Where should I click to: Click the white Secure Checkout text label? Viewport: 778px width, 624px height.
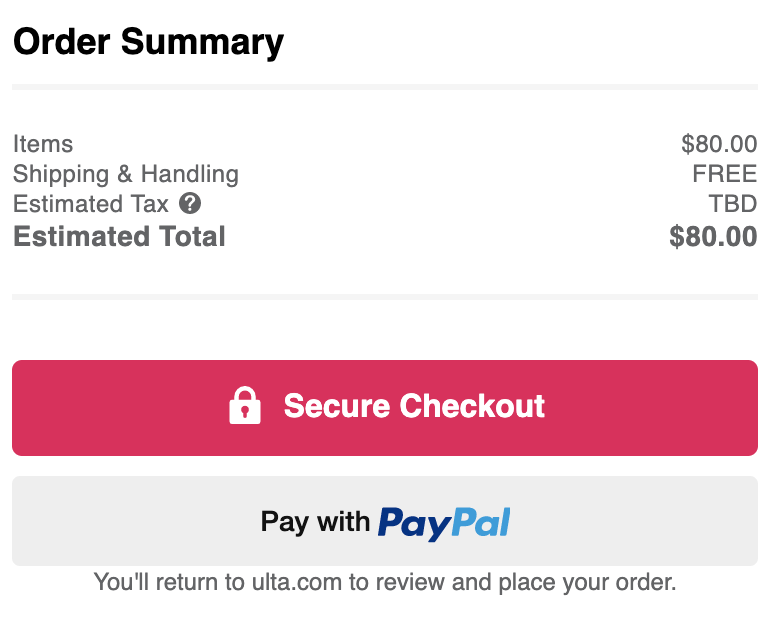tap(414, 406)
